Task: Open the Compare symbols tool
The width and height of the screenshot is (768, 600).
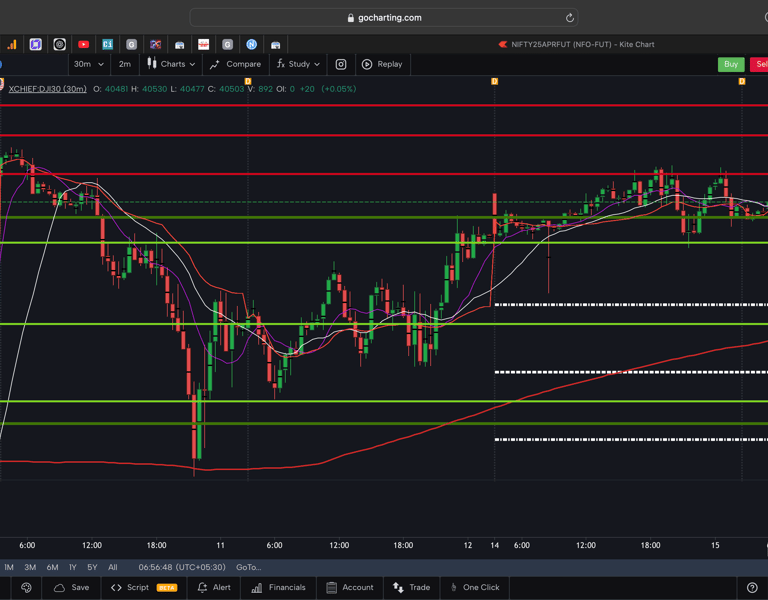Action: point(236,64)
